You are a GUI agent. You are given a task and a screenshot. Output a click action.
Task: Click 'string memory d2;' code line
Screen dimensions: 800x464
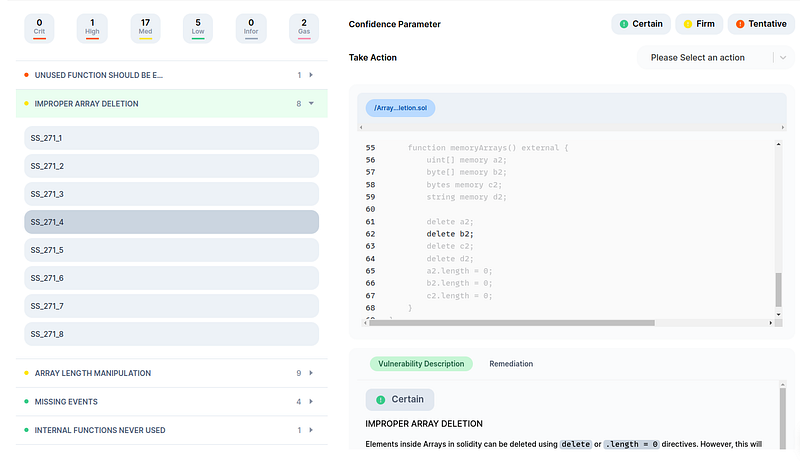click(466, 197)
